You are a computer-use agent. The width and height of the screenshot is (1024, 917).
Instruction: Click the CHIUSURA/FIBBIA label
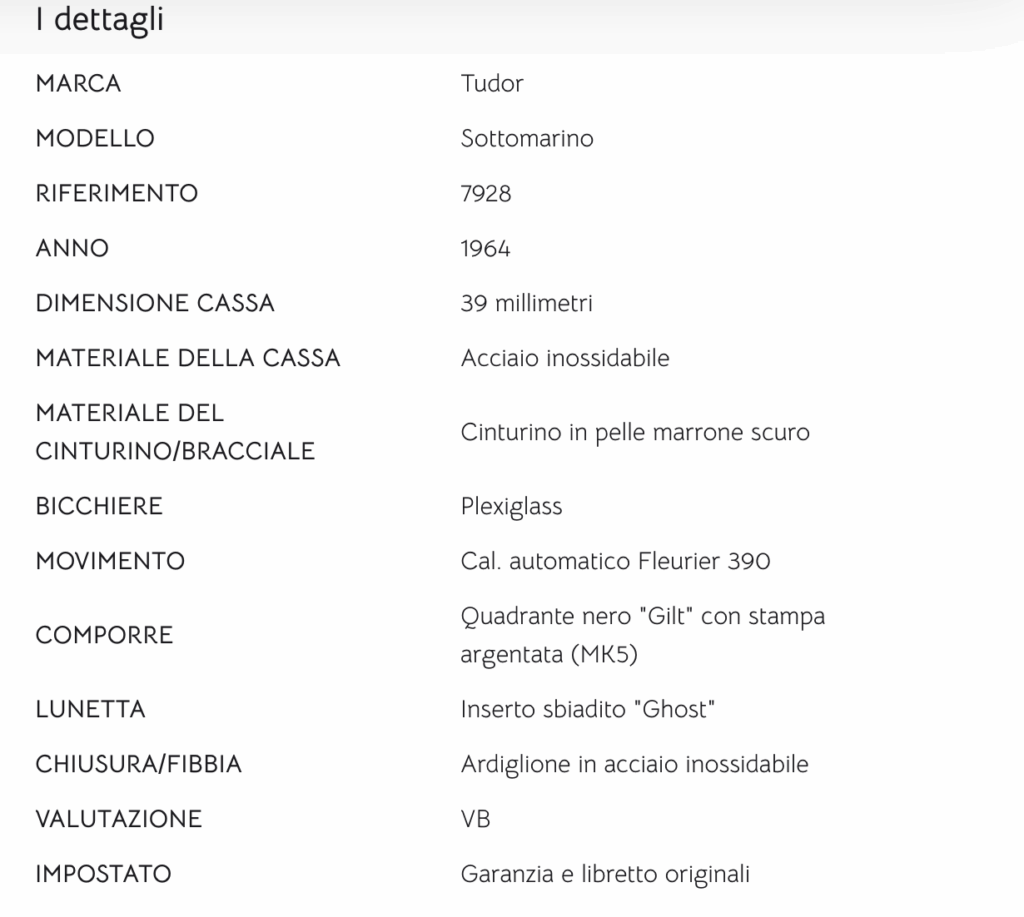pos(138,765)
